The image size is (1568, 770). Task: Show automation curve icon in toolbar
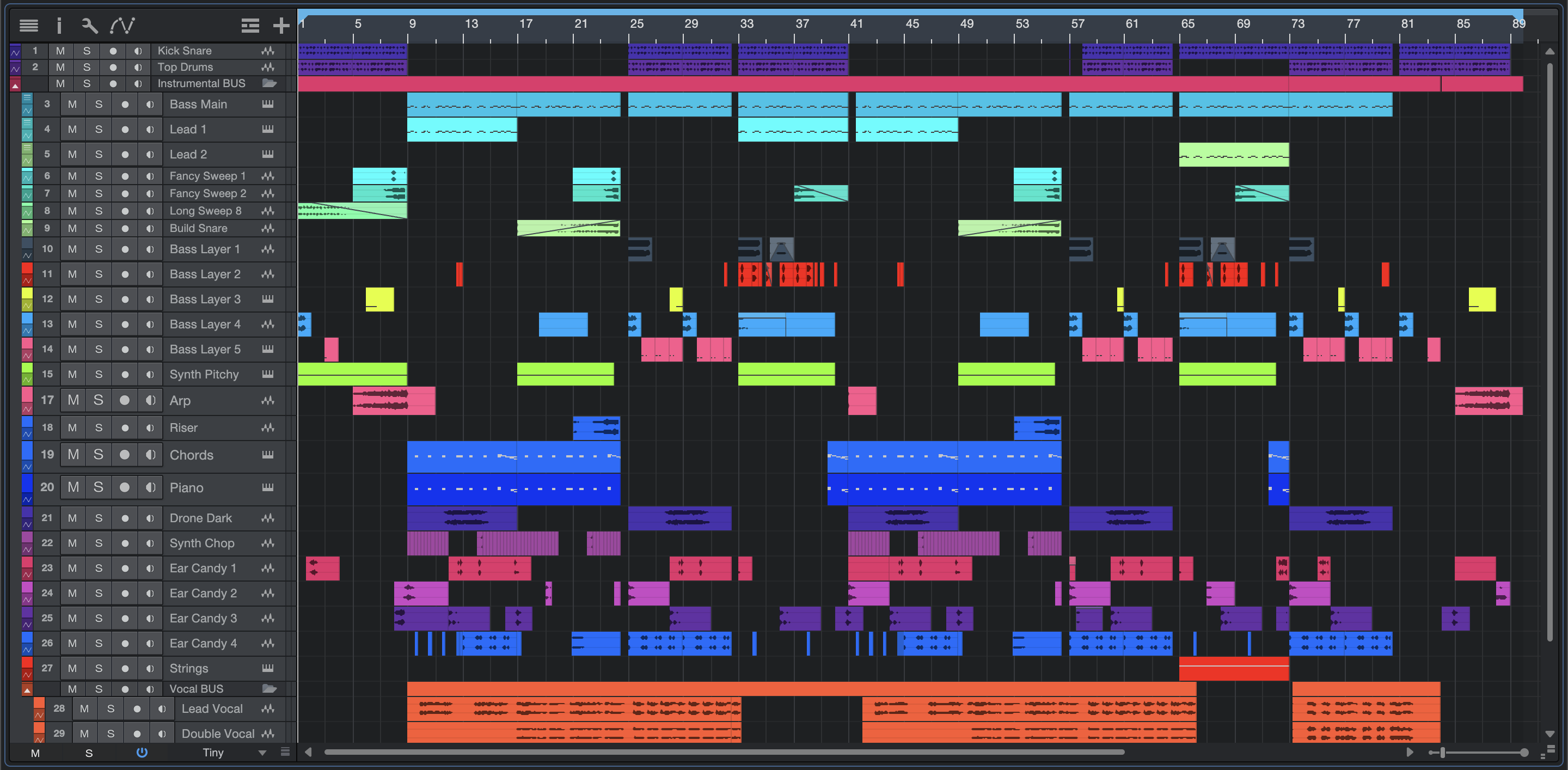(122, 26)
